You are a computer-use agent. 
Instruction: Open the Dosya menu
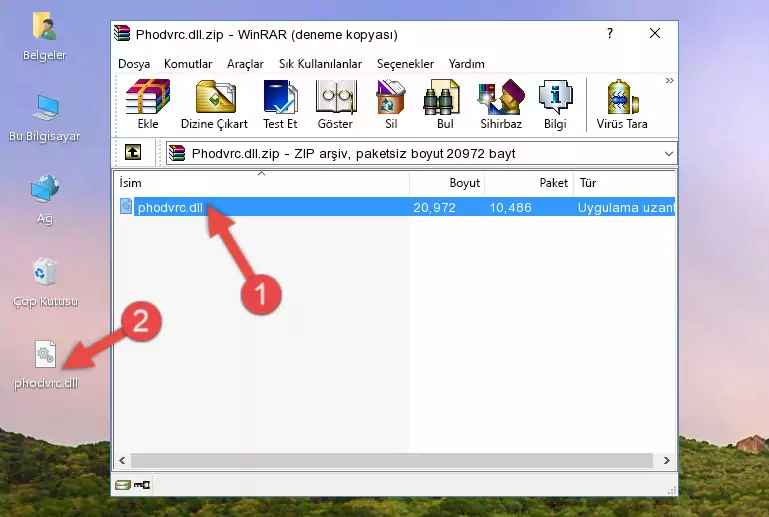click(134, 64)
